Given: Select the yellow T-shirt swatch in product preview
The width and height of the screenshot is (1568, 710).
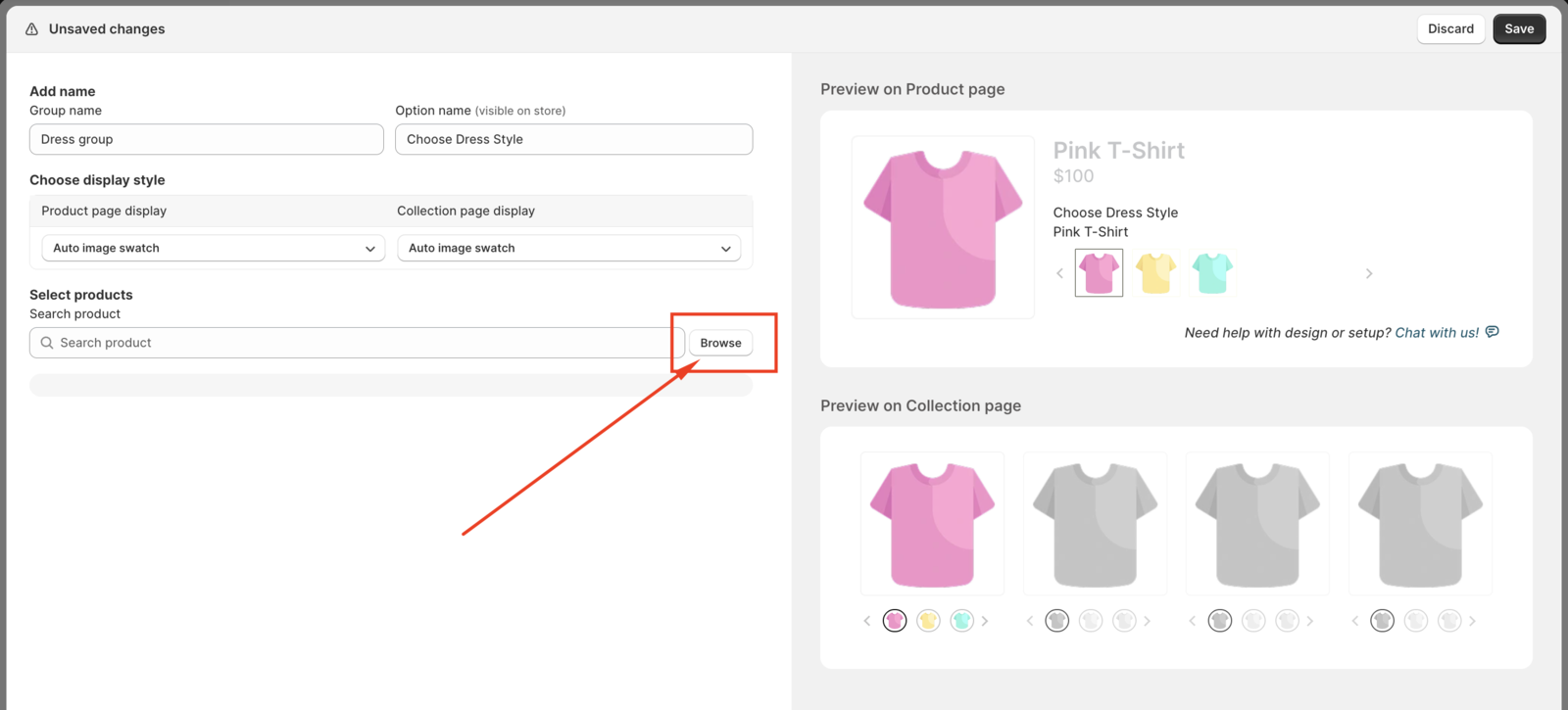Looking at the screenshot, I should click(1155, 272).
